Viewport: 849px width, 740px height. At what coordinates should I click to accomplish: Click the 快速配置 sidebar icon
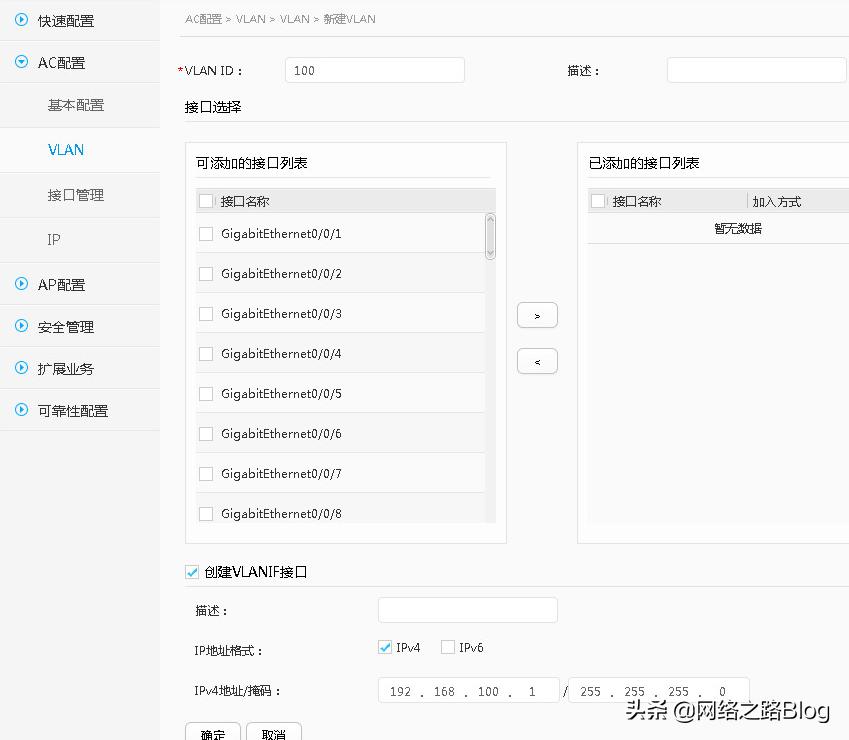pos(22,18)
